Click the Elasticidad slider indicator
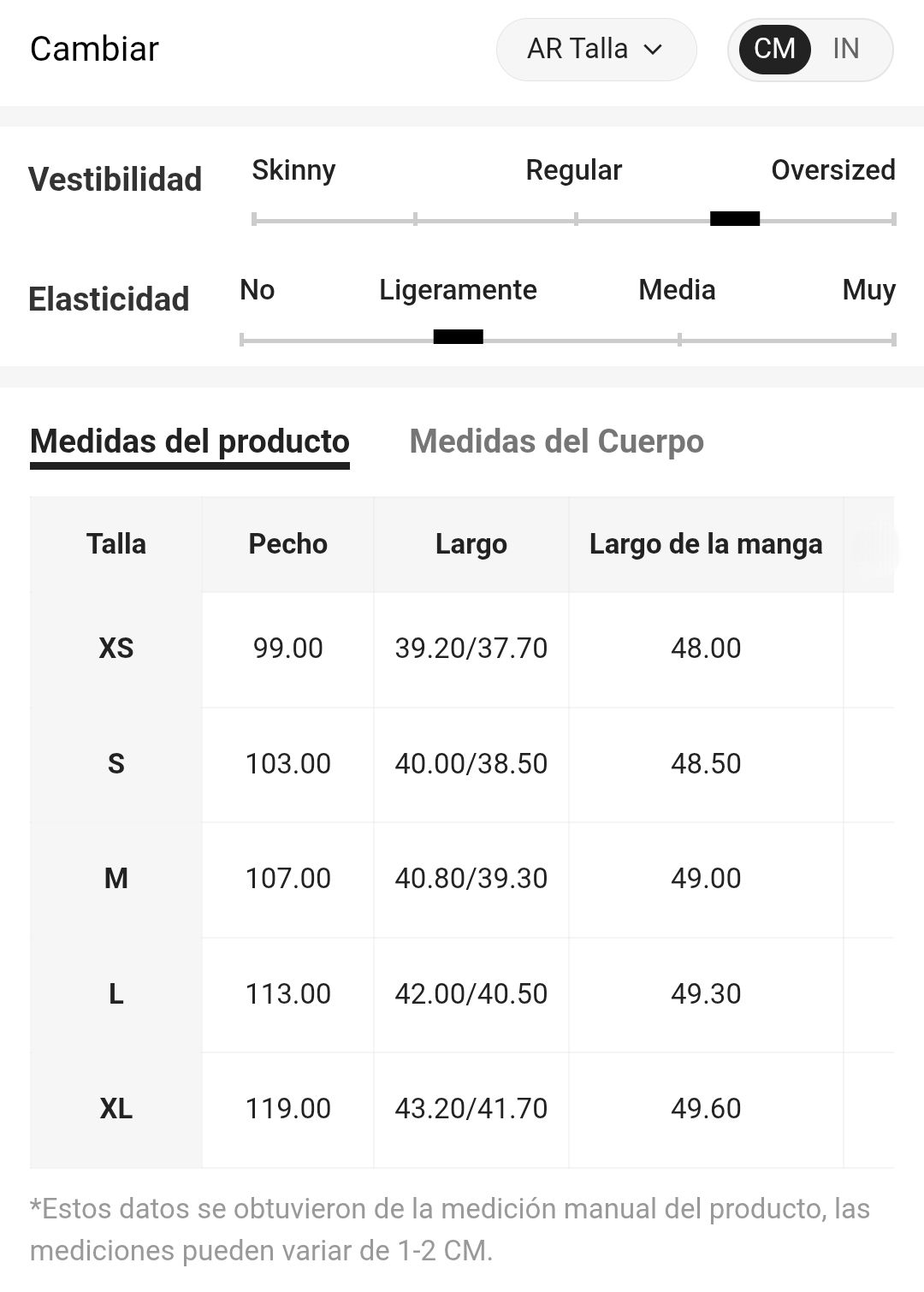924x1292 pixels. 459,337
